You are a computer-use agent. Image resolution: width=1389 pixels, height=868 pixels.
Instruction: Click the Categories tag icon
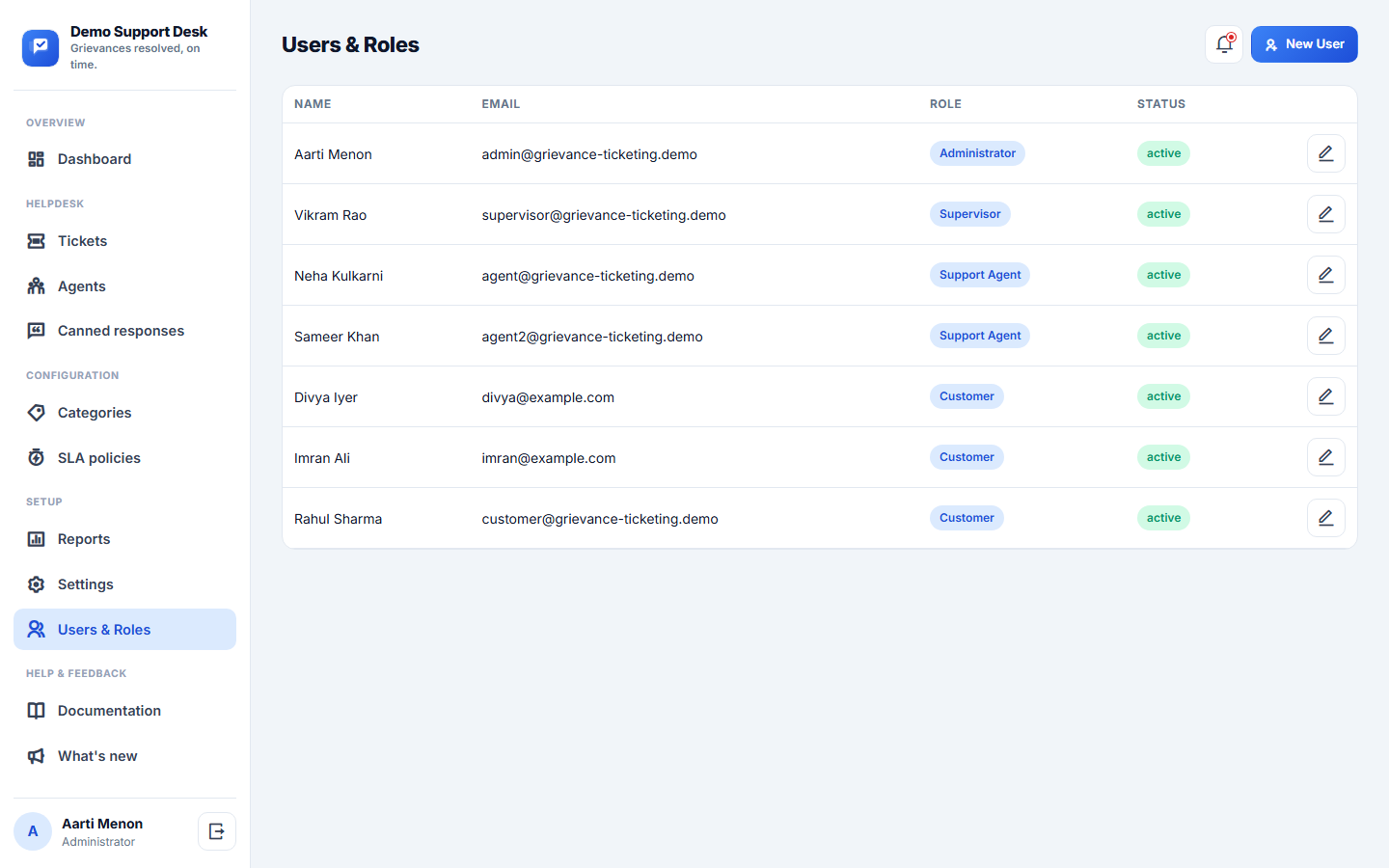click(x=37, y=413)
